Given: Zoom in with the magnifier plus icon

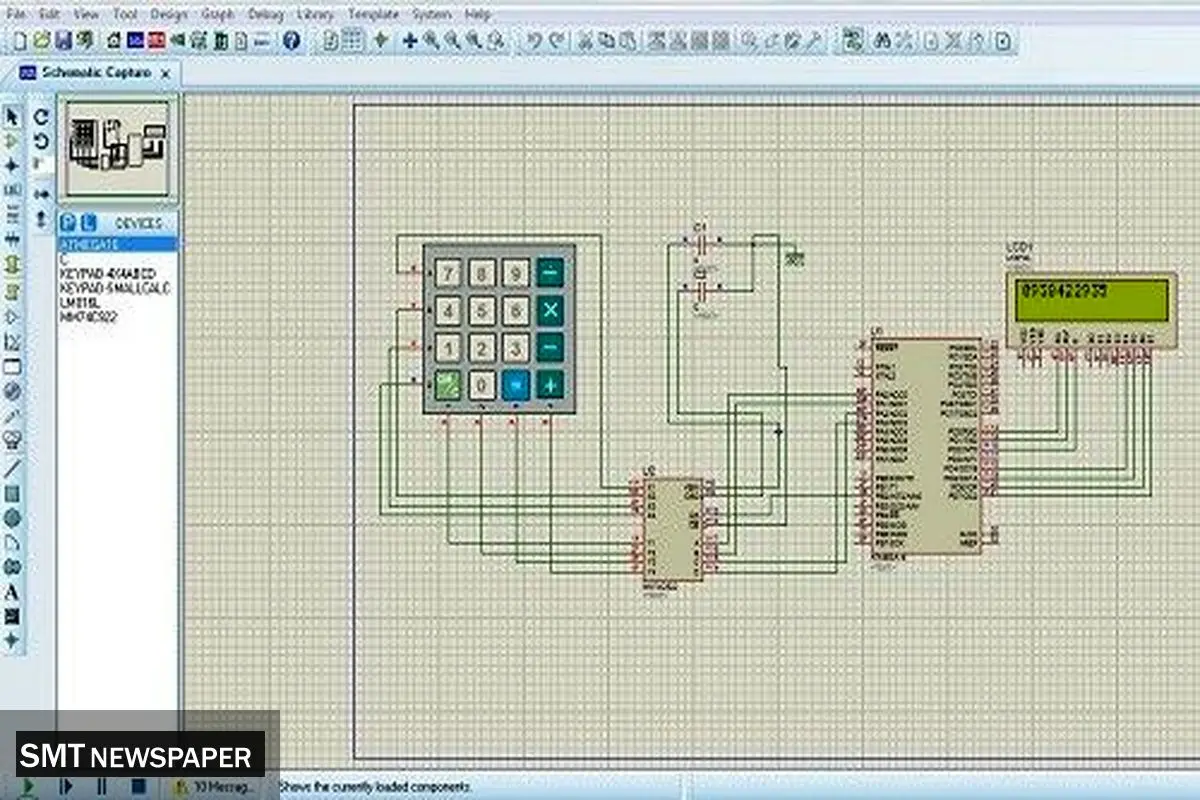Looking at the screenshot, I should 432,41.
